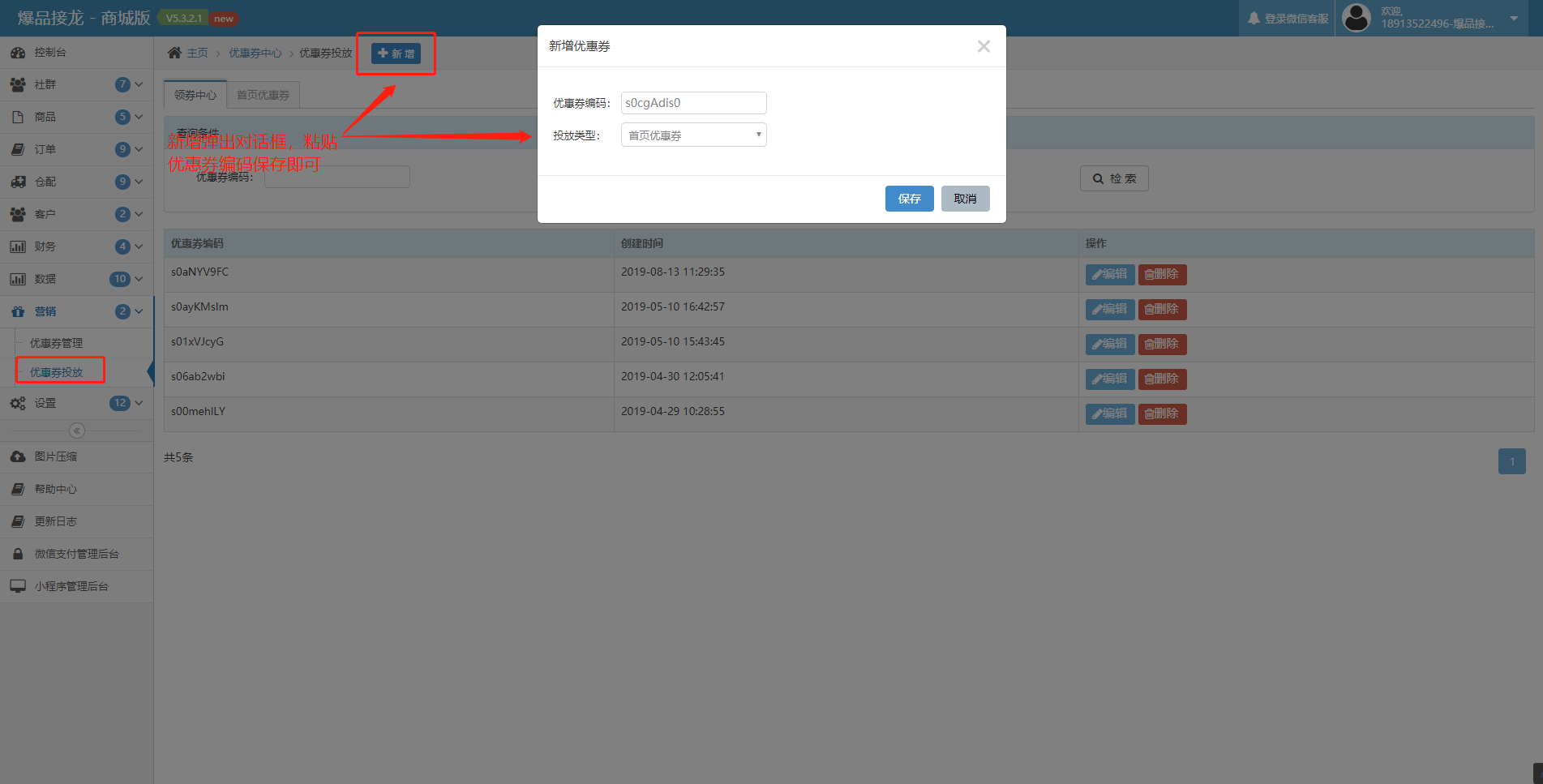Image resolution: width=1543 pixels, height=784 pixels.
Task: Click the 优惠券编码 search field in query panel
Action: pyautogui.click(x=337, y=177)
